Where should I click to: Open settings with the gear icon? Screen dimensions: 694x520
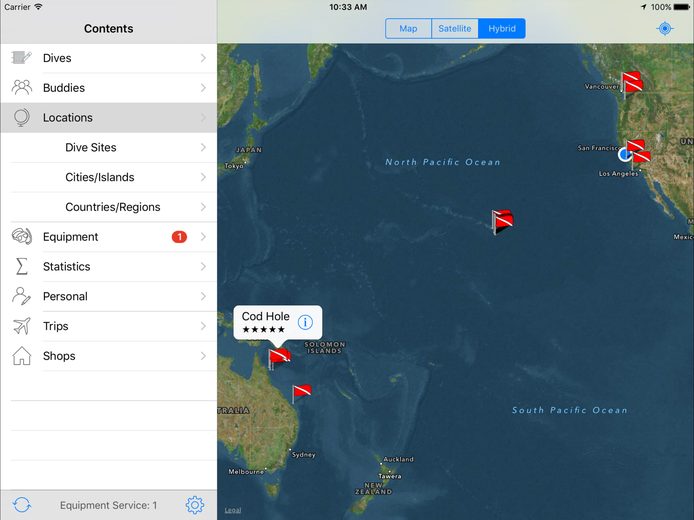tap(195, 505)
